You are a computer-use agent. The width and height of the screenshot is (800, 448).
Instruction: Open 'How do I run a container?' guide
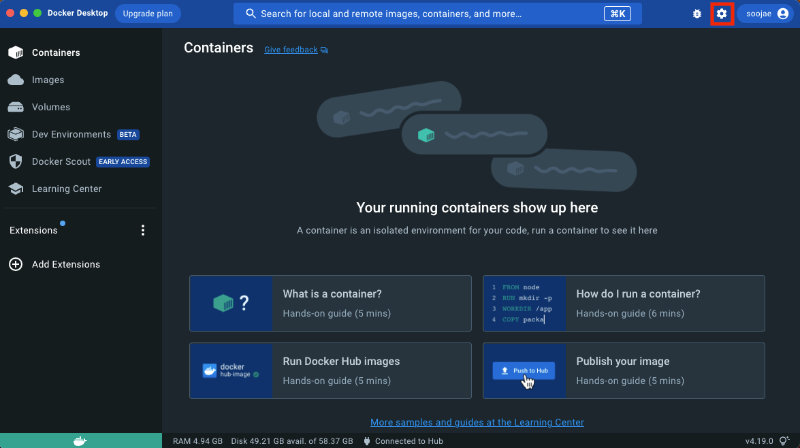(x=624, y=304)
